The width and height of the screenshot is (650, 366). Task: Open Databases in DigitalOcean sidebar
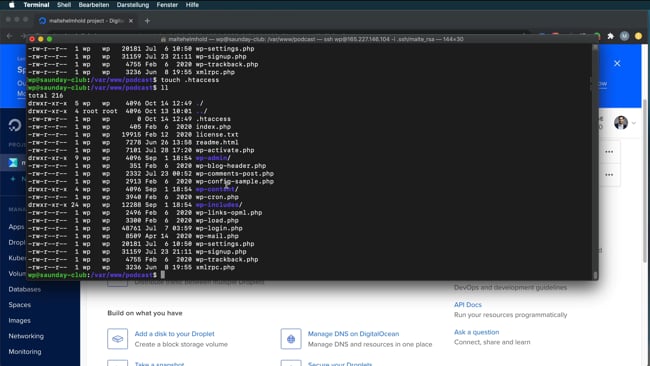pyautogui.click(x=24, y=289)
